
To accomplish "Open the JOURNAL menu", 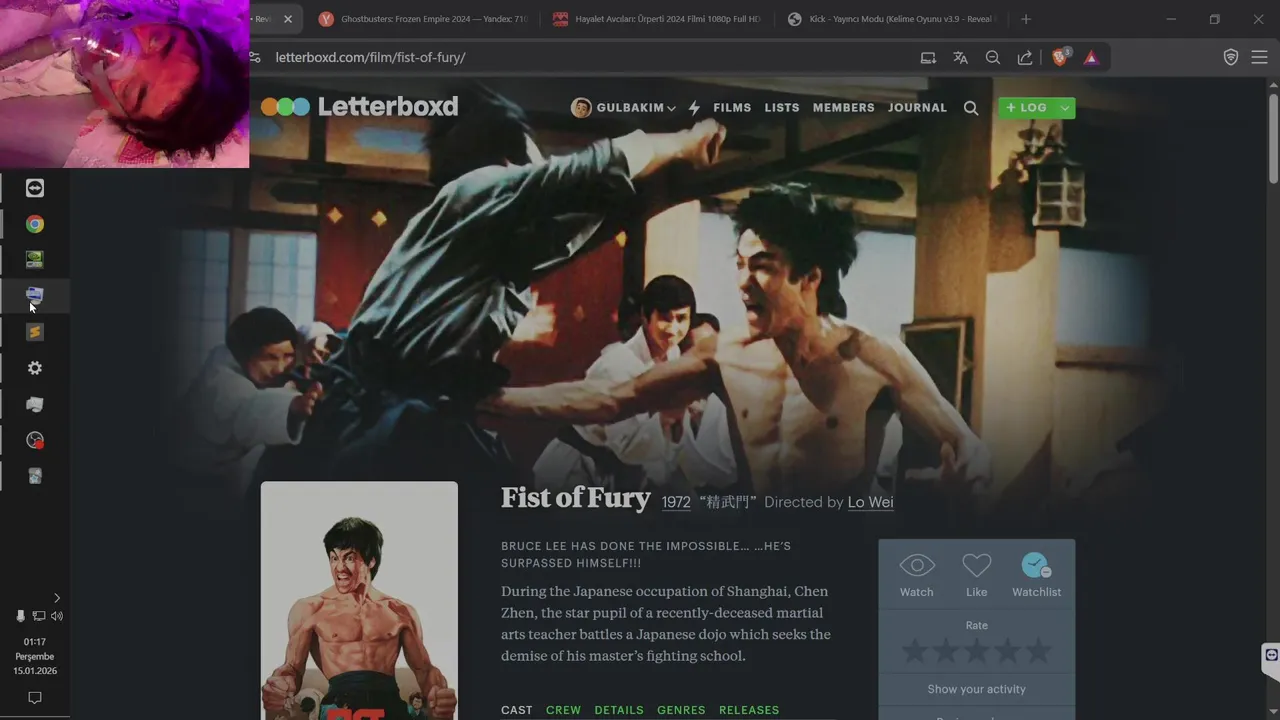I will (x=917, y=108).
